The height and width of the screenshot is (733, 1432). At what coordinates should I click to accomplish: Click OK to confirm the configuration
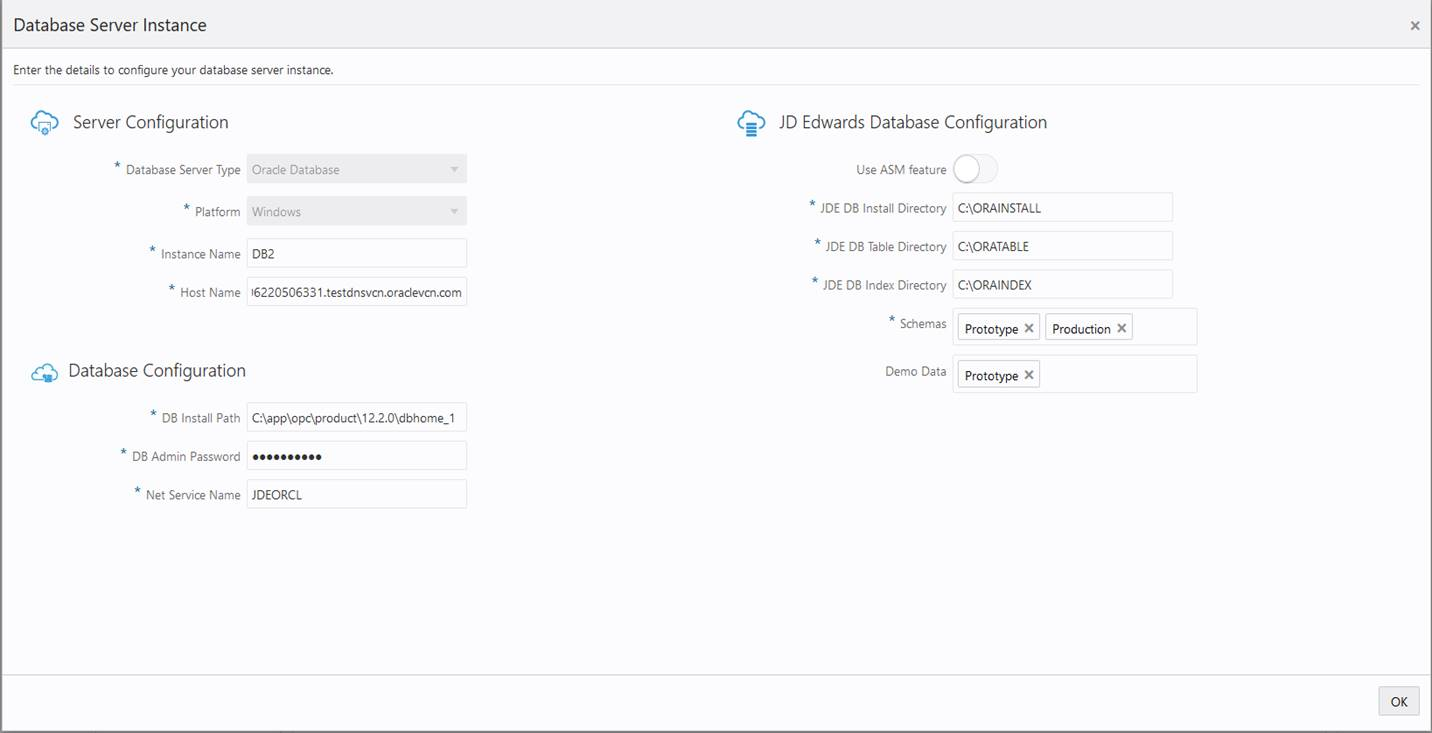[x=1398, y=701]
